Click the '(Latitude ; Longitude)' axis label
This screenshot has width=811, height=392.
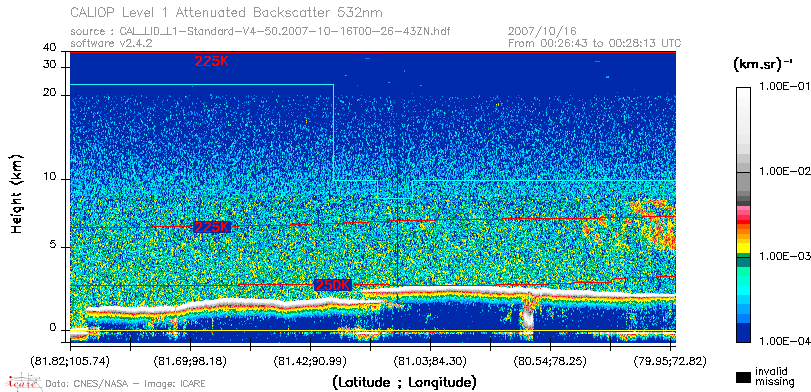(404, 383)
